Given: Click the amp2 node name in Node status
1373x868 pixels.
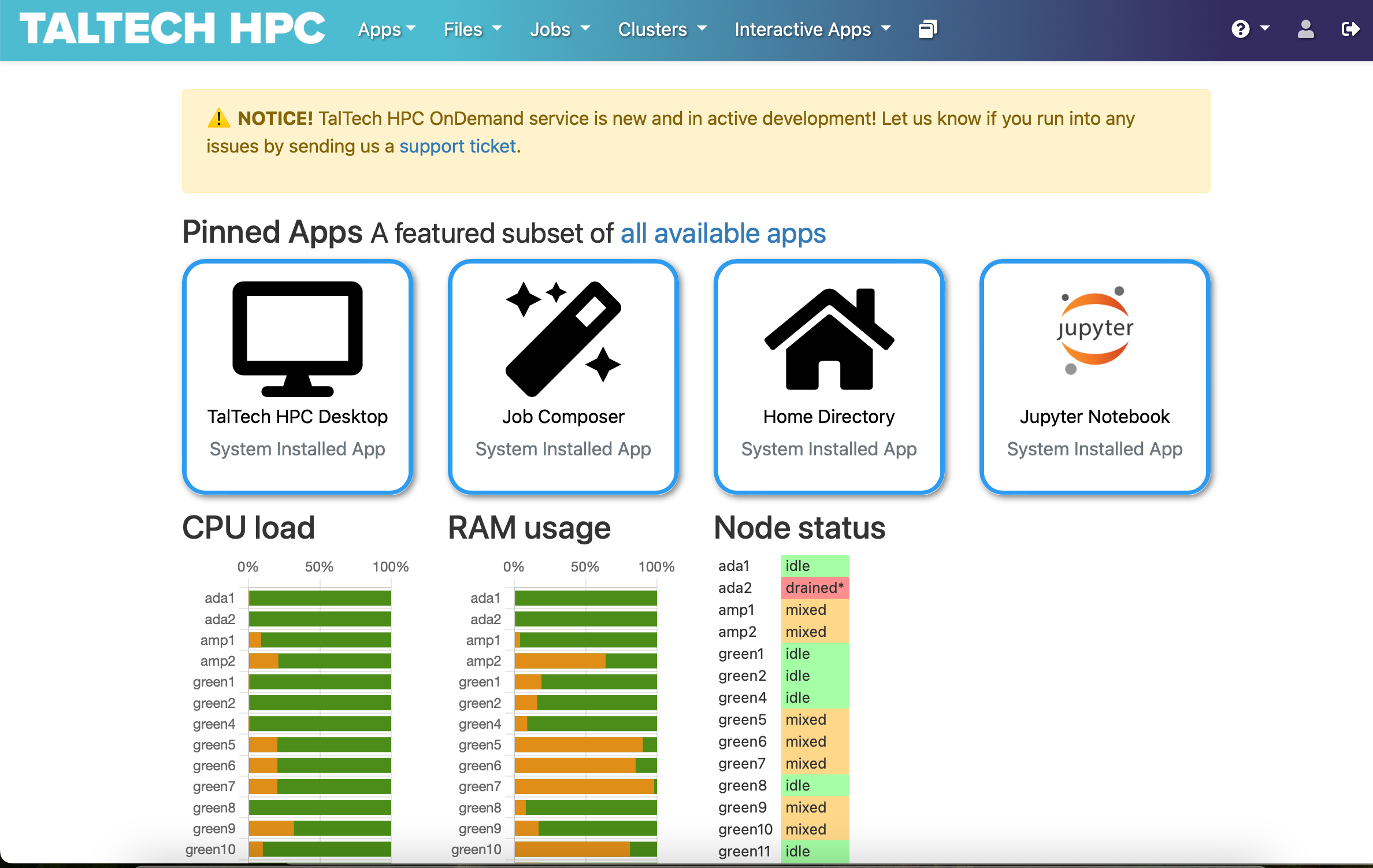Looking at the screenshot, I should pos(737,632).
